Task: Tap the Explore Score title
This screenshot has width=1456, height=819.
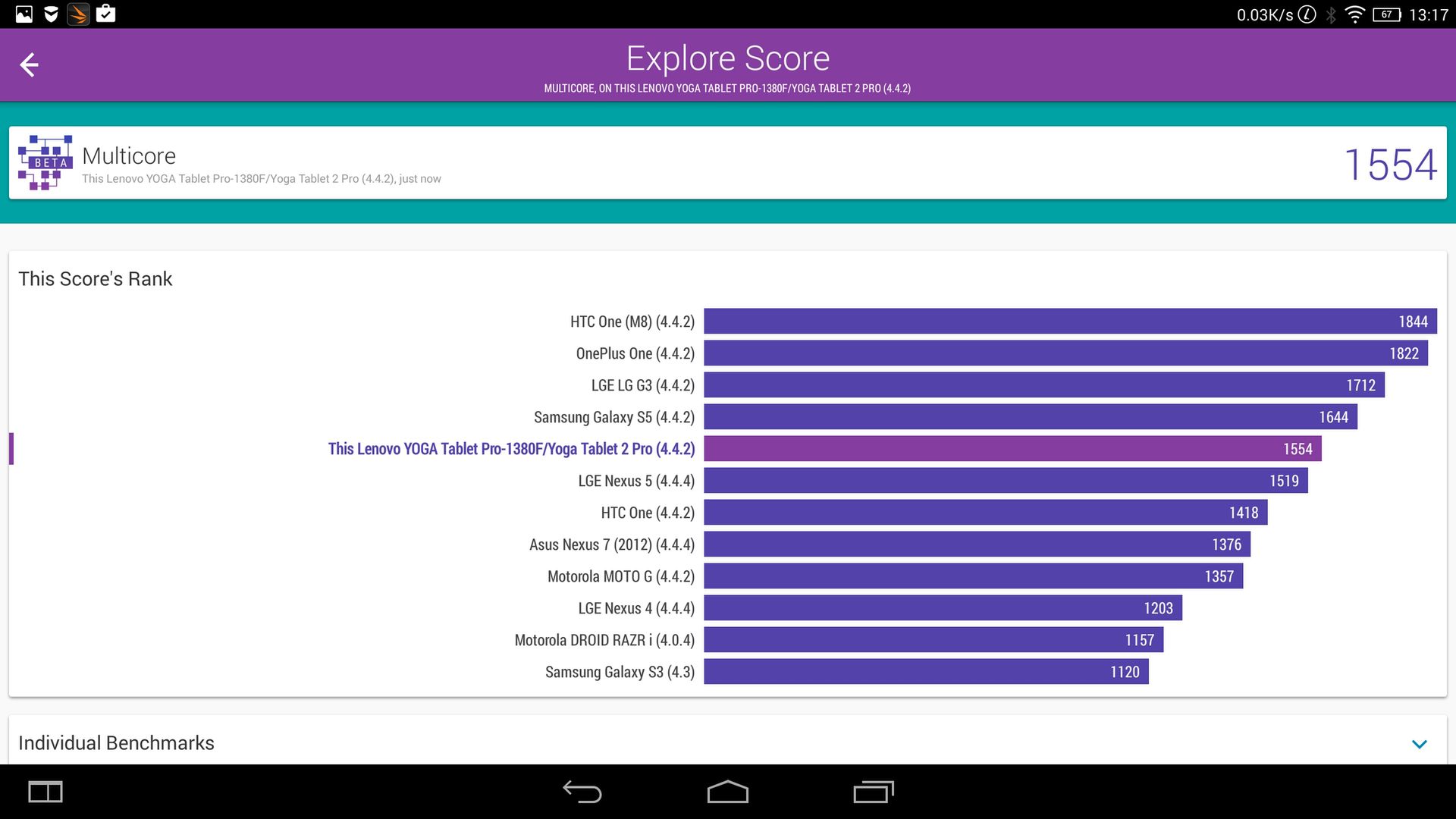Action: (728, 58)
